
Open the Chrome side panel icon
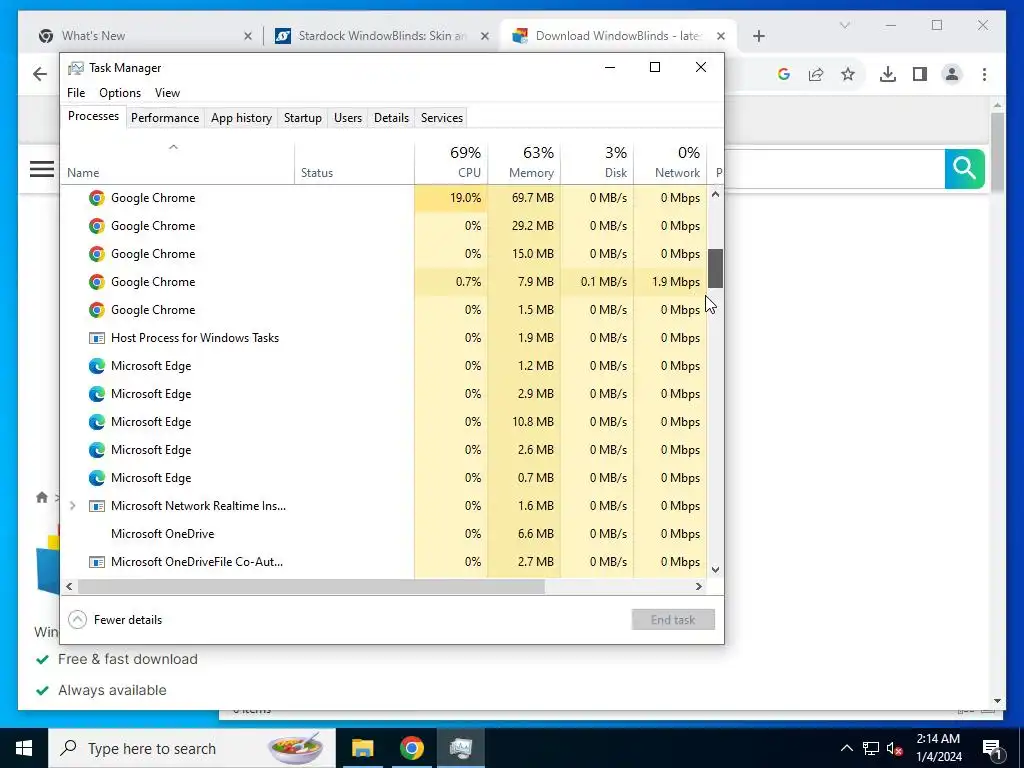[x=920, y=74]
